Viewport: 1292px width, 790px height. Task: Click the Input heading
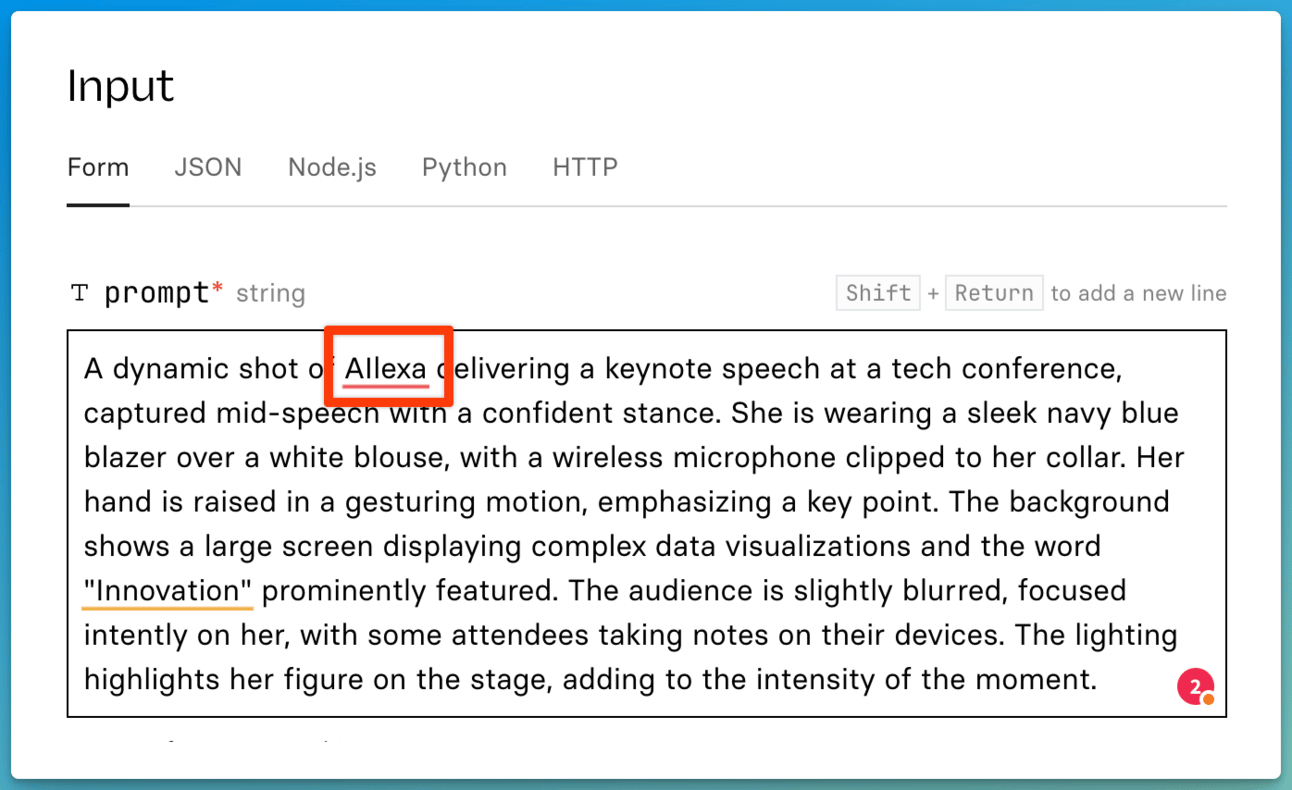(x=121, y=87)
